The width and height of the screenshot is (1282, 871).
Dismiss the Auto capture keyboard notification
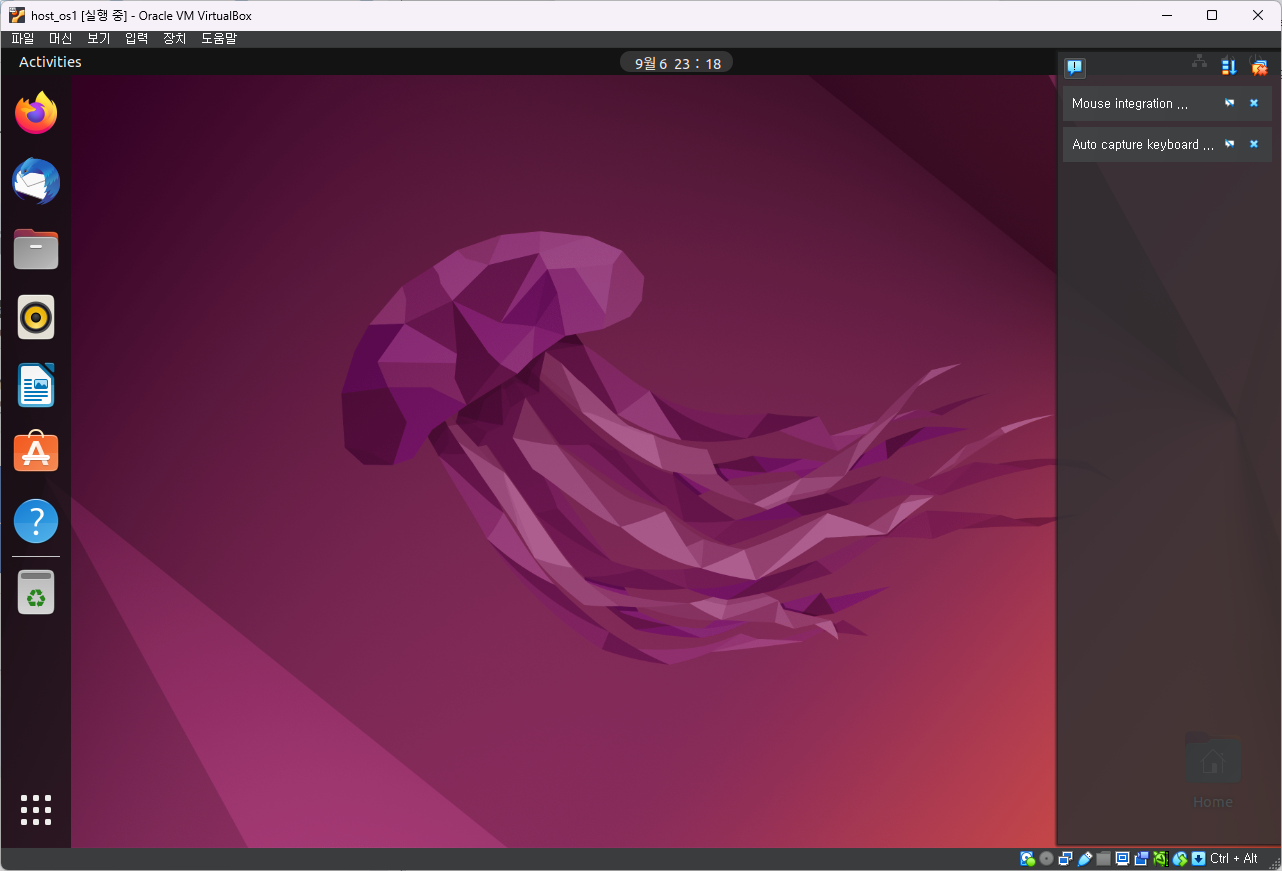pos(1254,144)
